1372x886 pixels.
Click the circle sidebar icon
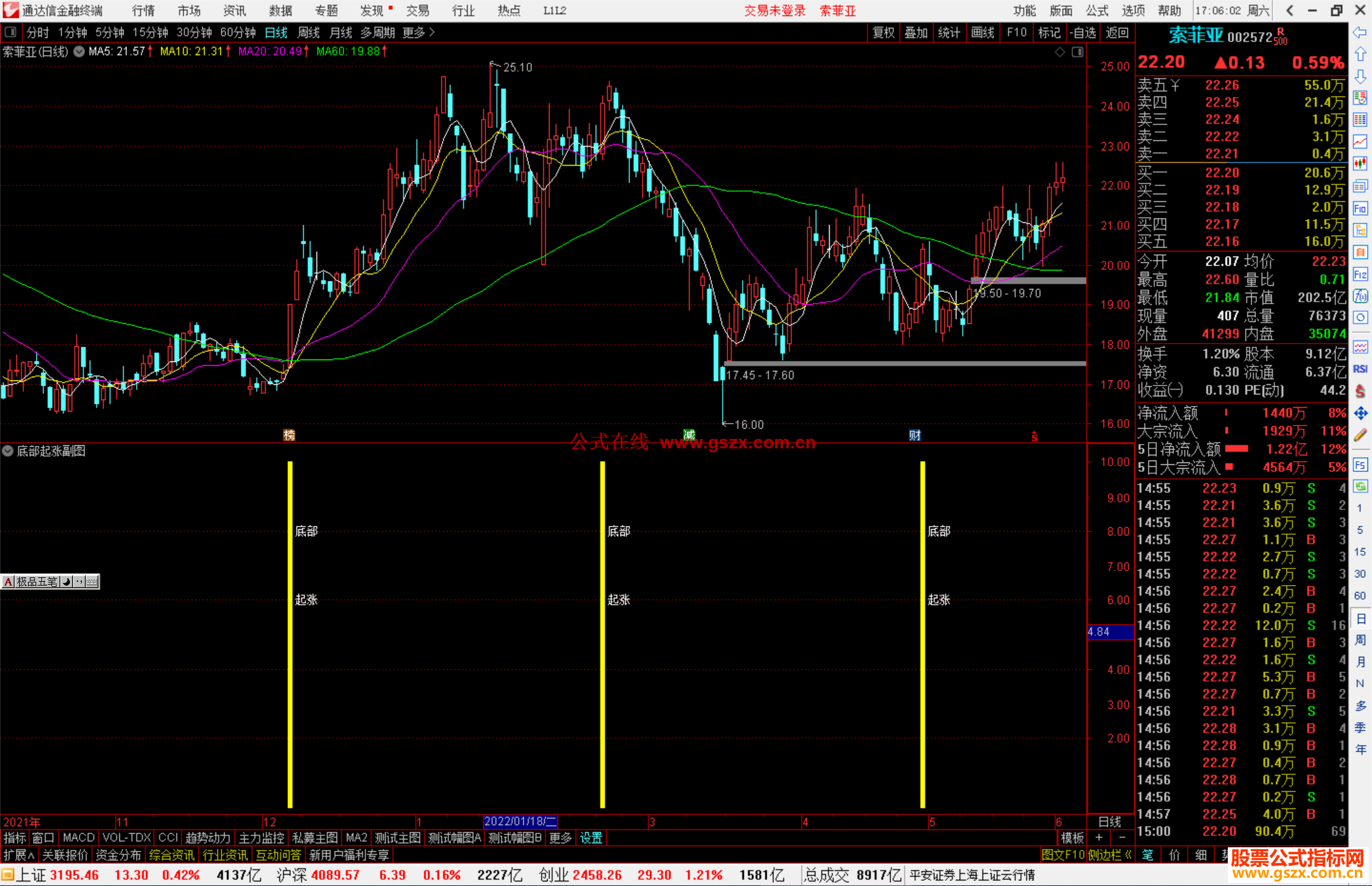click(x=1360, y=318)
